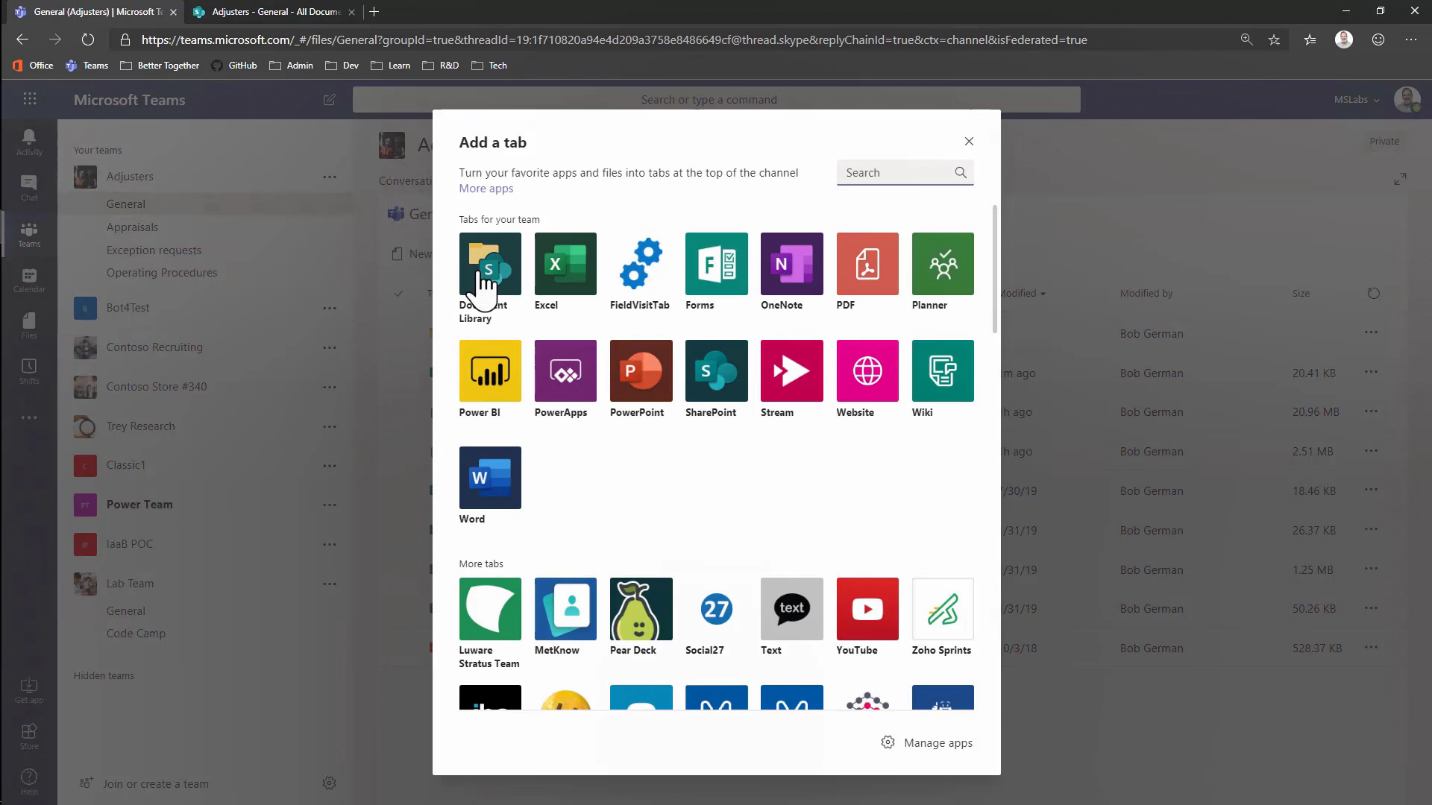This screenshot has height=805, width=1432.
Task: Choose the Text app tile
Action: point(792,609)
